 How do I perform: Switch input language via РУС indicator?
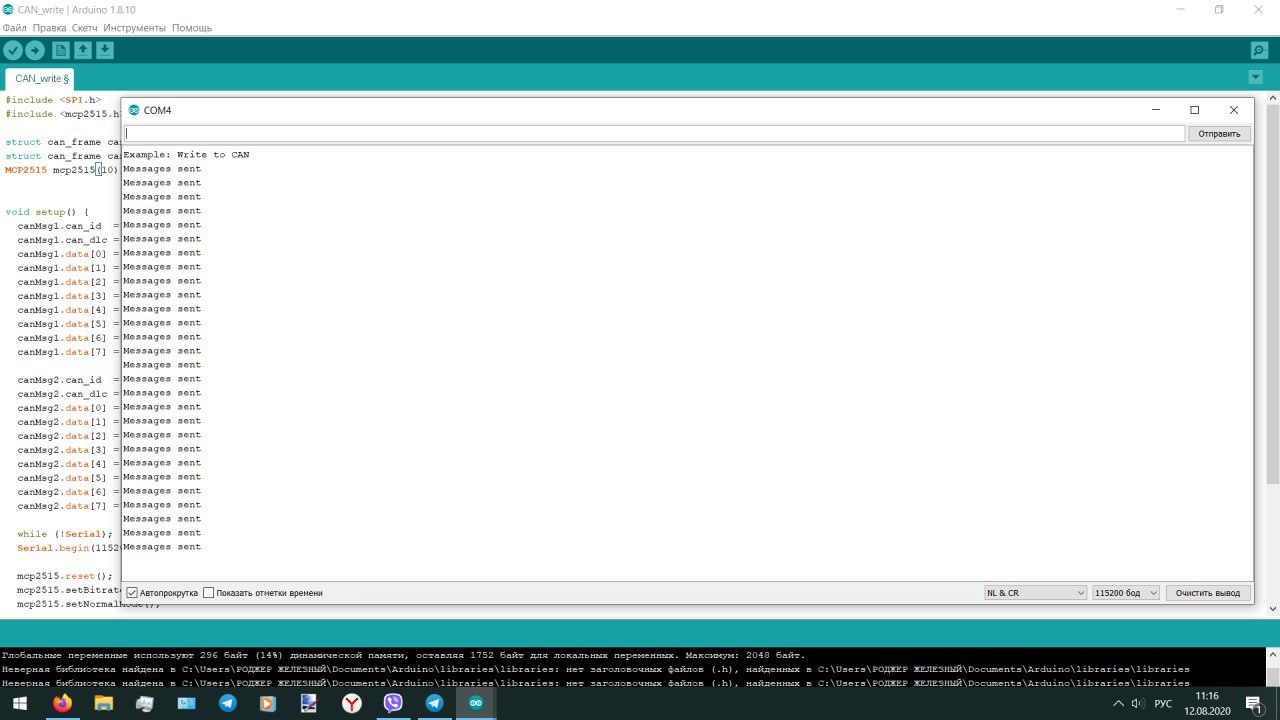(1163, 704)
